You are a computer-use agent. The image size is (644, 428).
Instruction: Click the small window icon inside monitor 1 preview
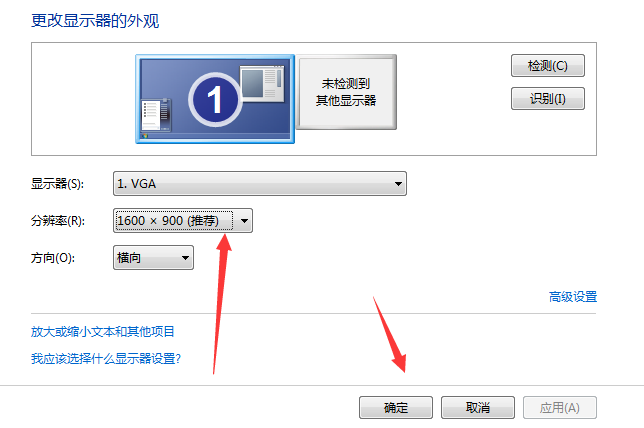coord(262,83)
